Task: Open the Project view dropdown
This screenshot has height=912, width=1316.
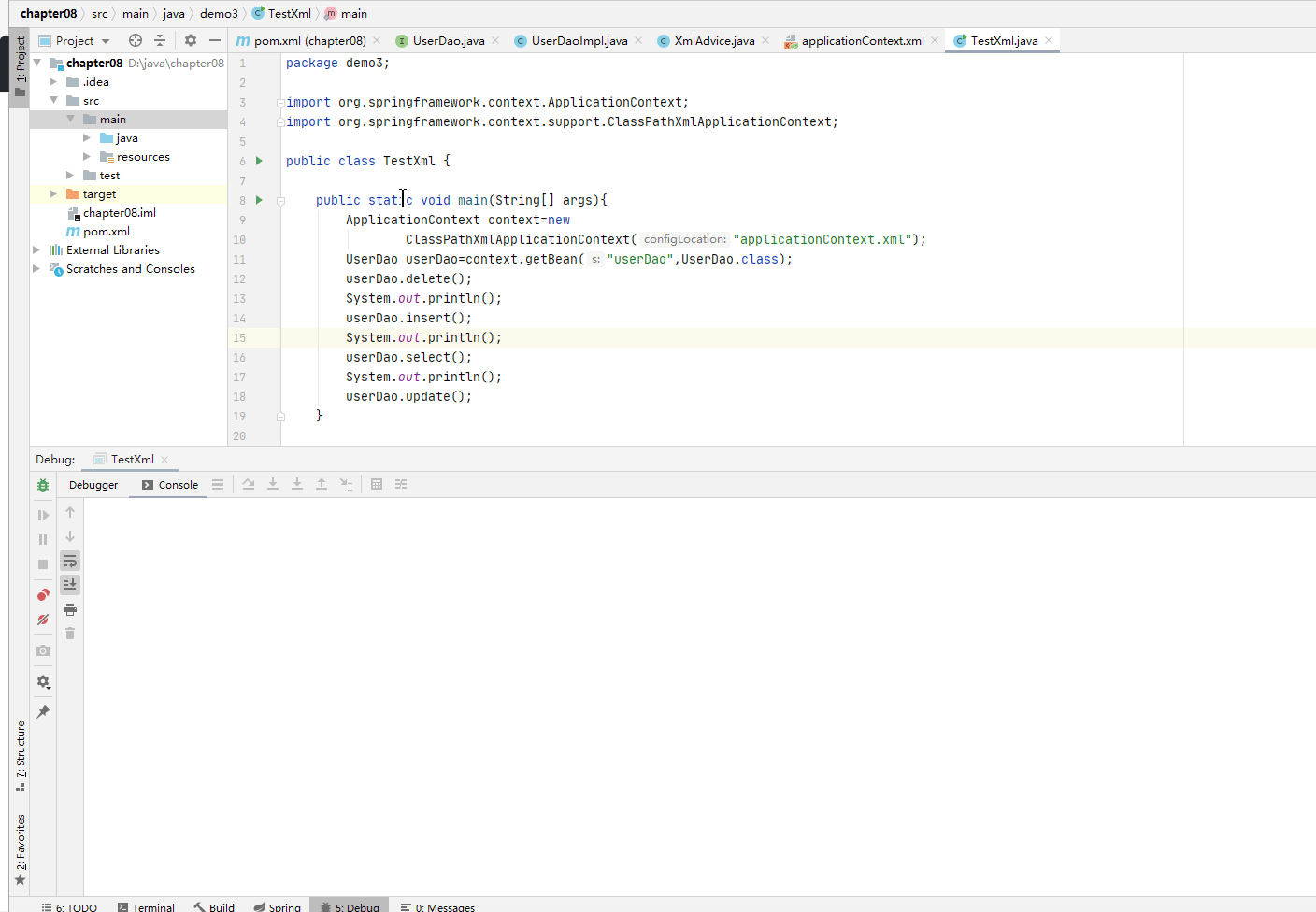Action: pyautogui.click(x=106, y=41)
